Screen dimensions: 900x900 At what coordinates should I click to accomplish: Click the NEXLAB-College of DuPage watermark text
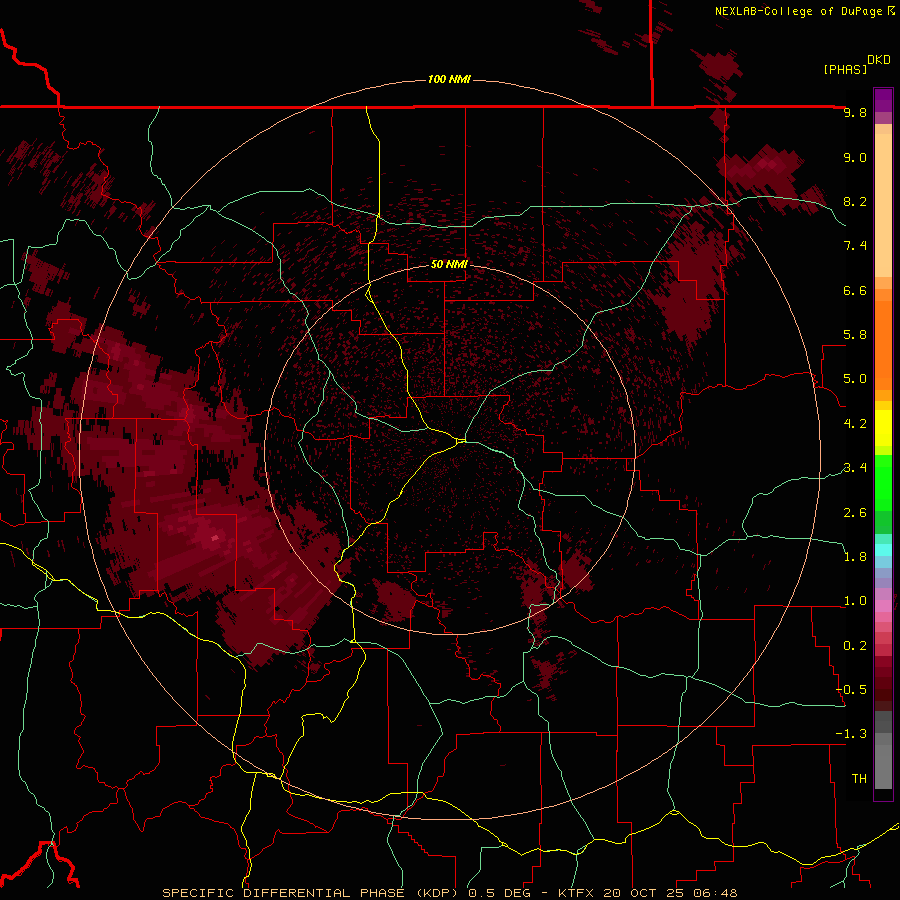pyautogui.click(x=798, y=11)
